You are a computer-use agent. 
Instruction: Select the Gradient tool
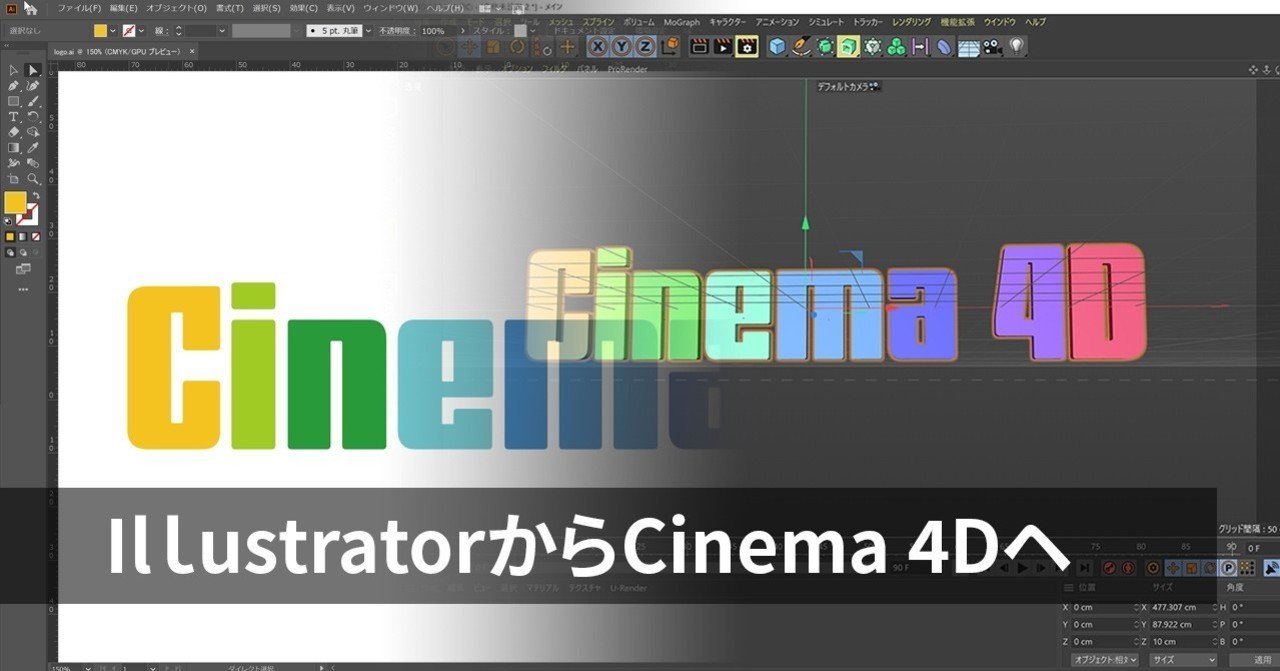(13, 148)
